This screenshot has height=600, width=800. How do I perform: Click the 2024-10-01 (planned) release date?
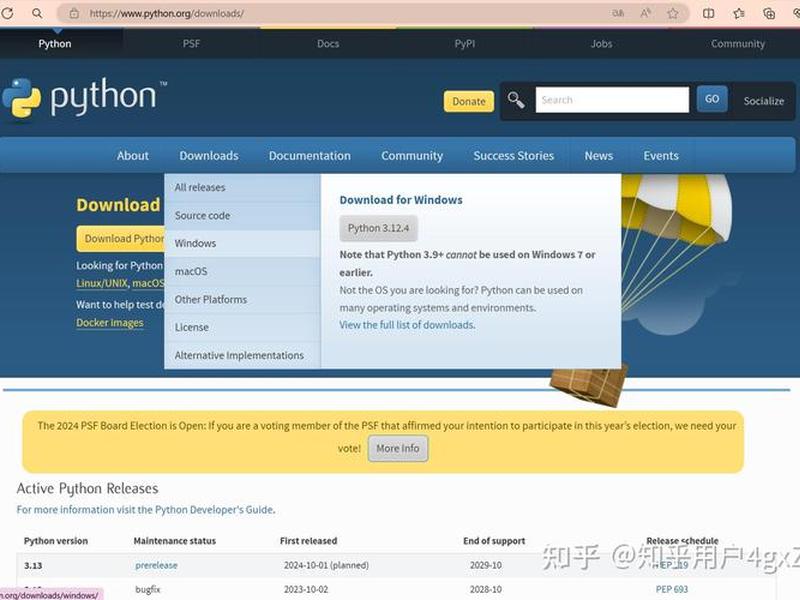coord(326,565)
